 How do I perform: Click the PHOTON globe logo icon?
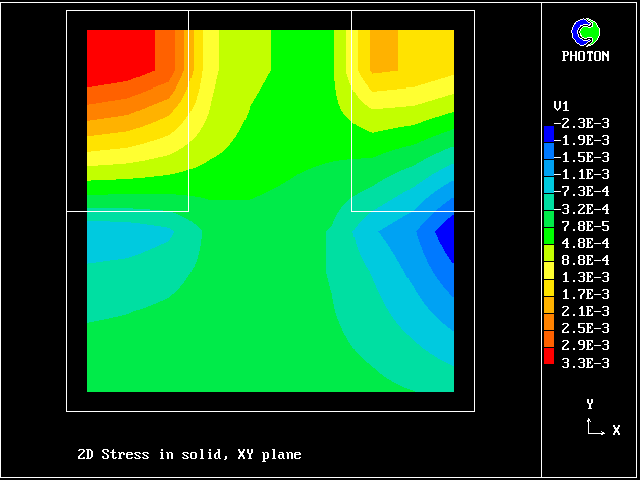585,33
